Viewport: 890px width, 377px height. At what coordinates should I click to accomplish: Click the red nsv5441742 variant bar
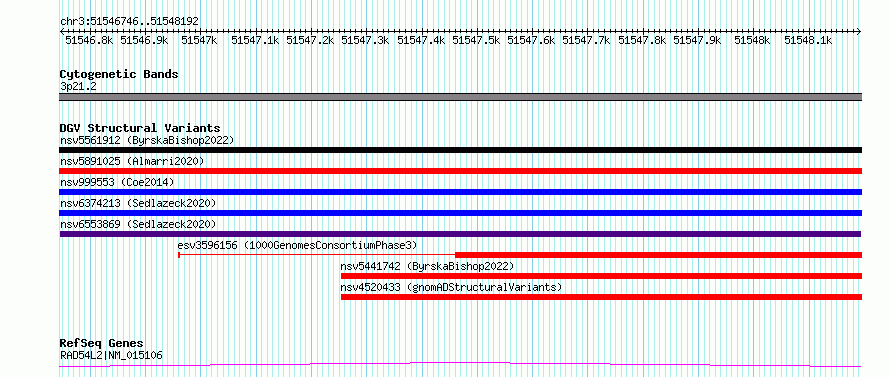601,276
